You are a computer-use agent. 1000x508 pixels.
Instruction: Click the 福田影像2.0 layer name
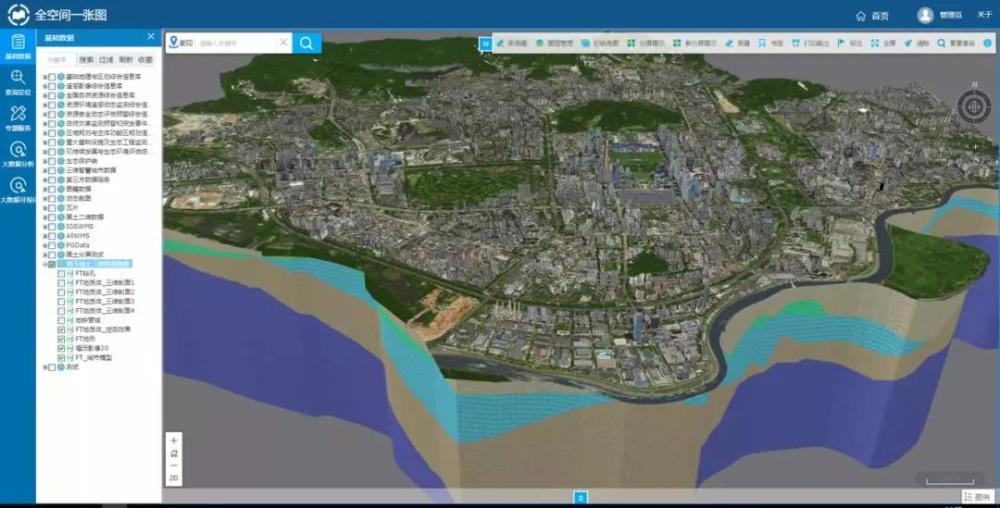92,349
